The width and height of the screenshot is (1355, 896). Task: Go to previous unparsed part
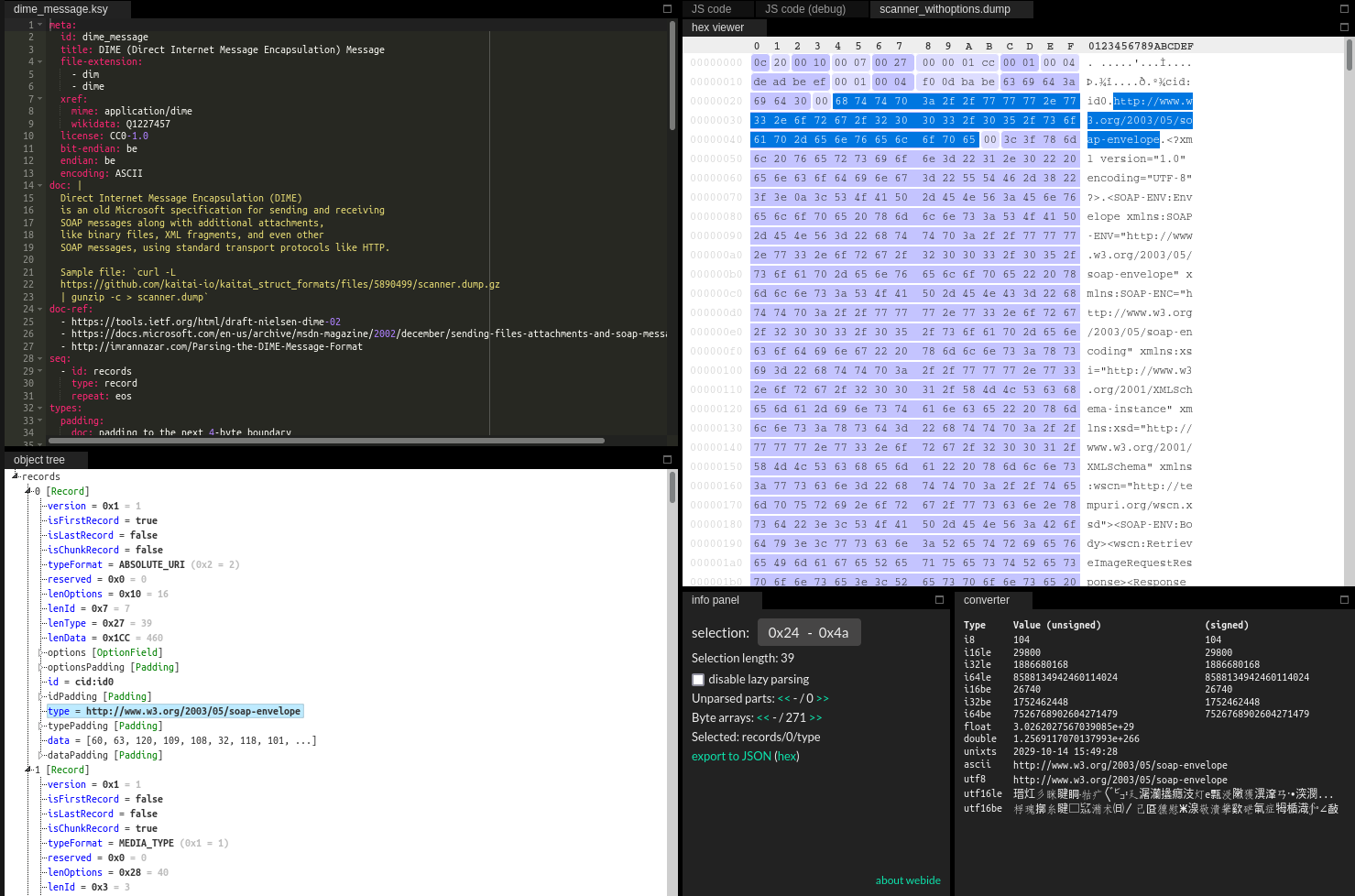pyautogui.click(x=784, y=698)
